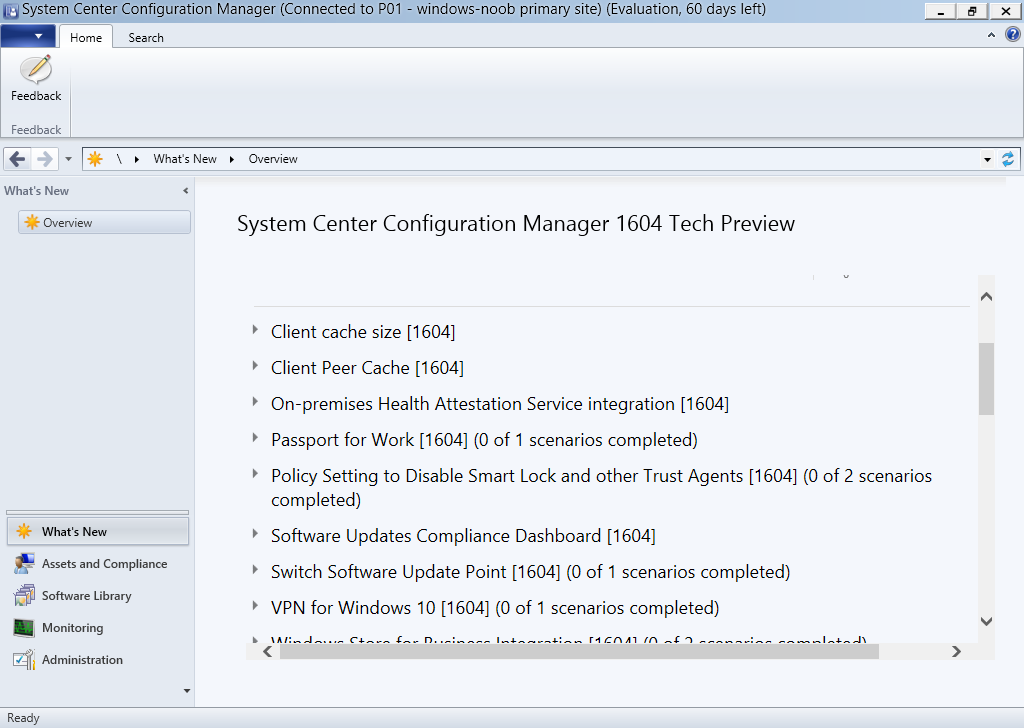Open the Assets and Compliance workspace
The width and height of the screenshot is (1024, 728).
pyautogui.click(x=98, y=563)
